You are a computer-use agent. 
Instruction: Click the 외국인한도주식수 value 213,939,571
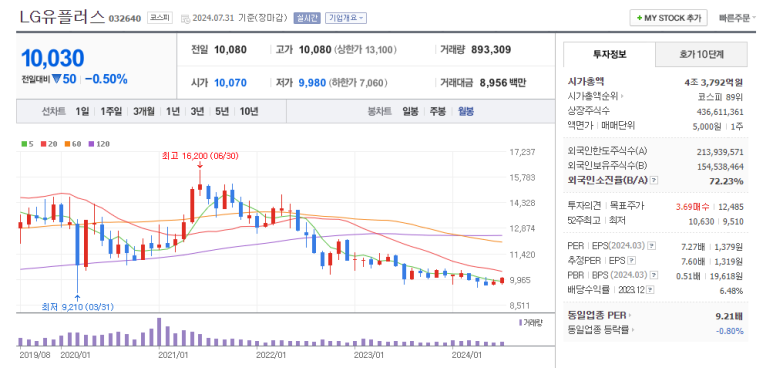(720, 151)
